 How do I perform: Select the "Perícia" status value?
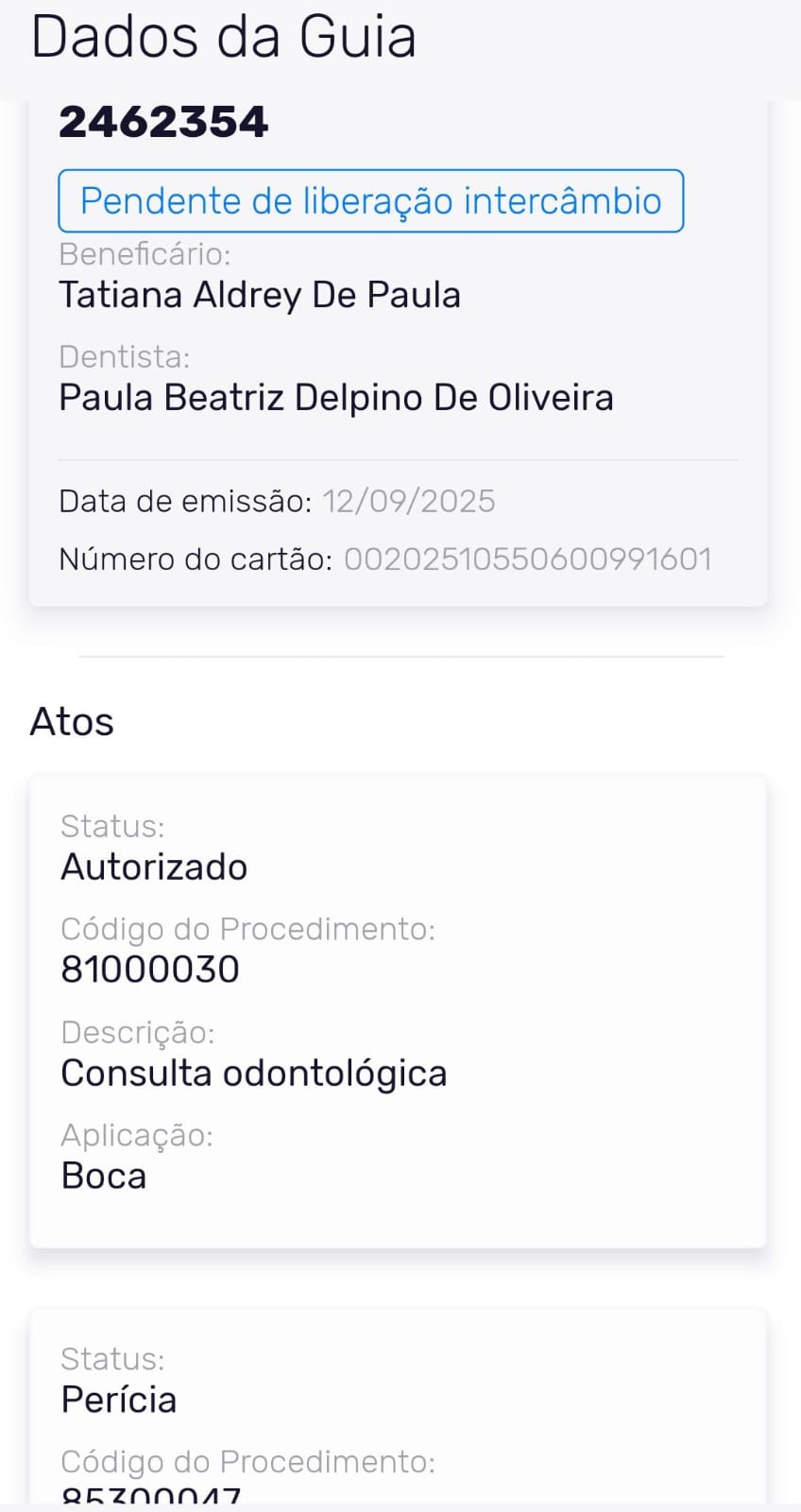click(x=119, y=1400)
